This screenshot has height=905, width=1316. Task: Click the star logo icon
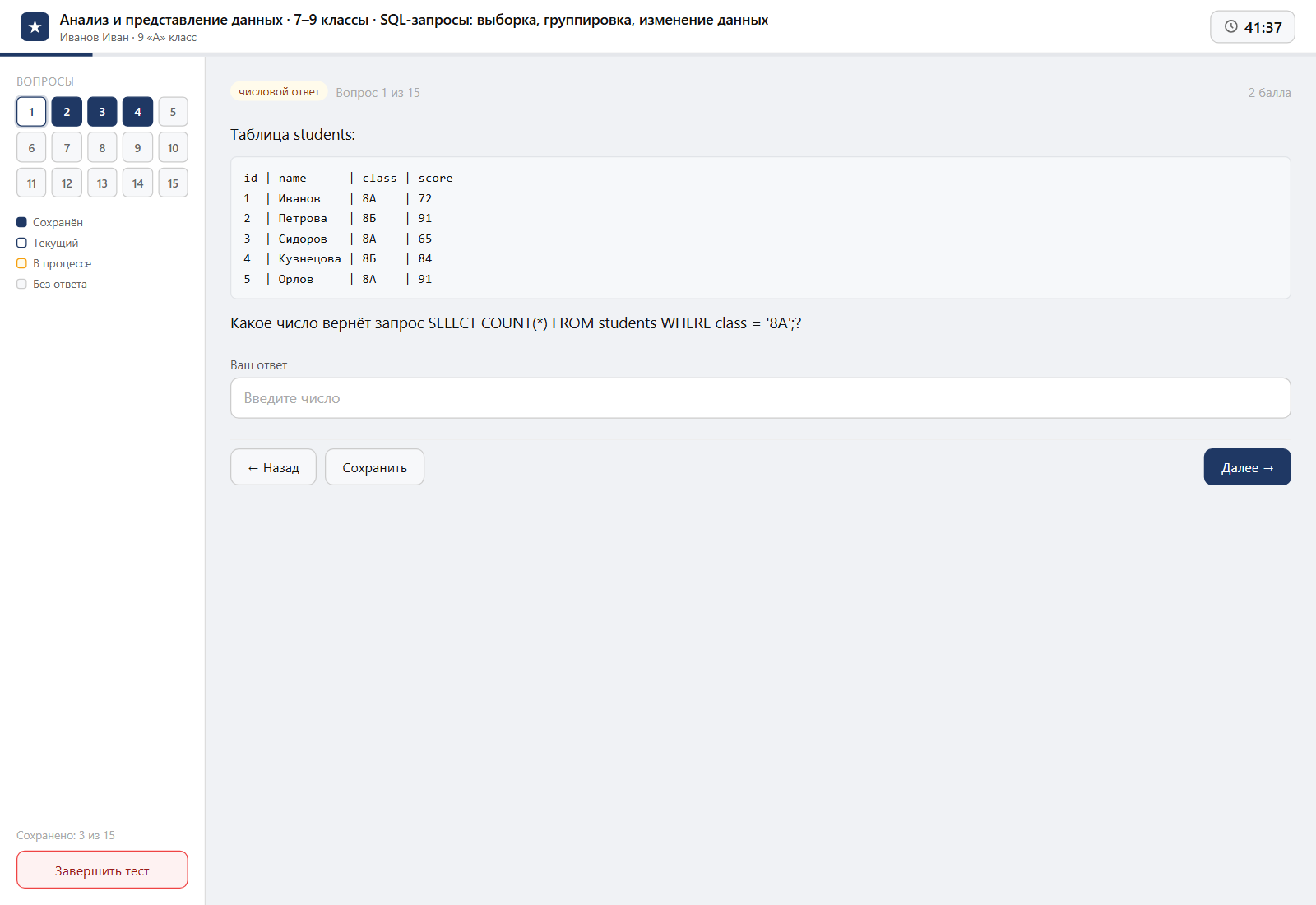(x=35, y=27)
